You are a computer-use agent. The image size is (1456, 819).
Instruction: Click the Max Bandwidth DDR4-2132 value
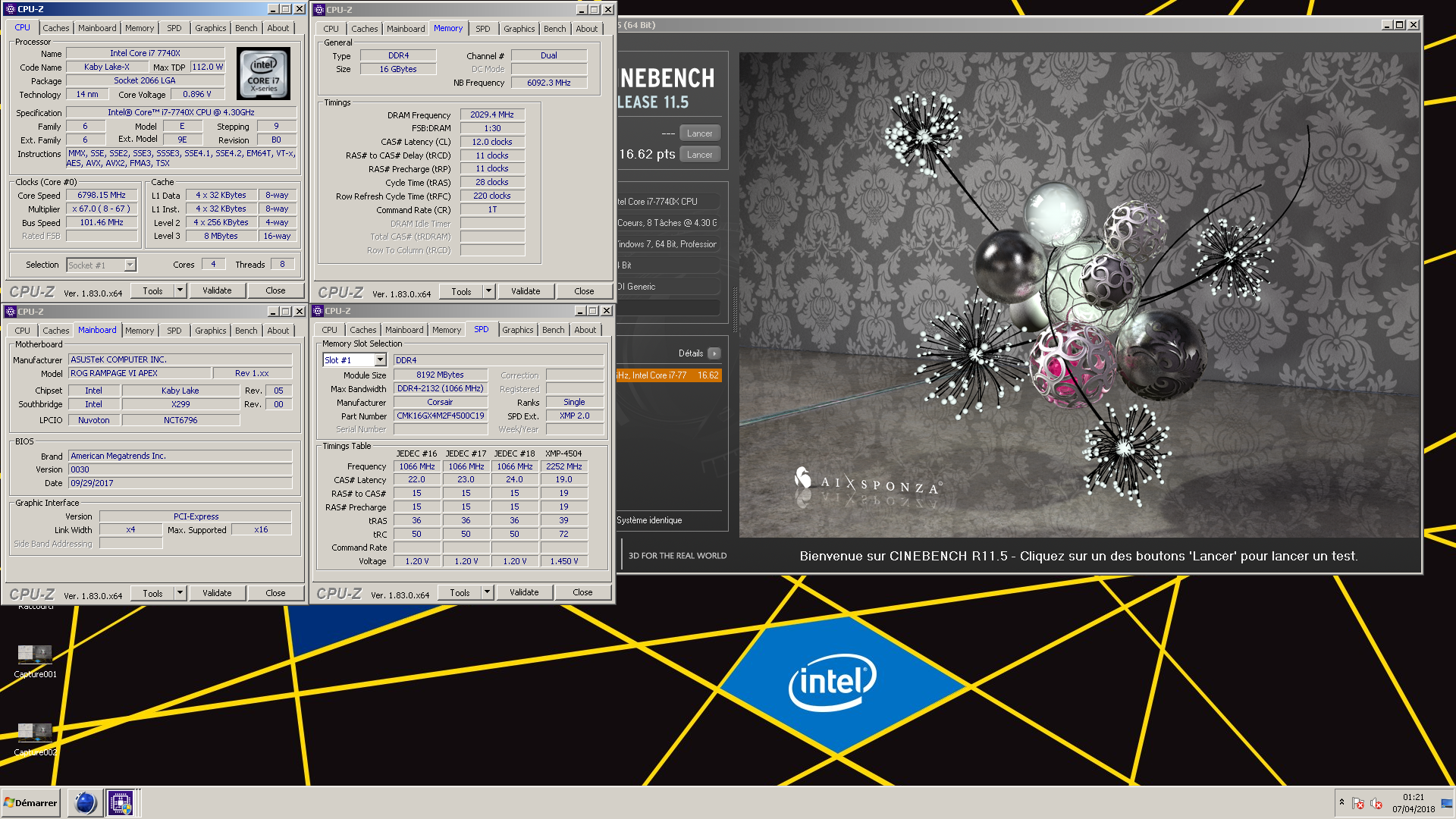coord(440,388)
